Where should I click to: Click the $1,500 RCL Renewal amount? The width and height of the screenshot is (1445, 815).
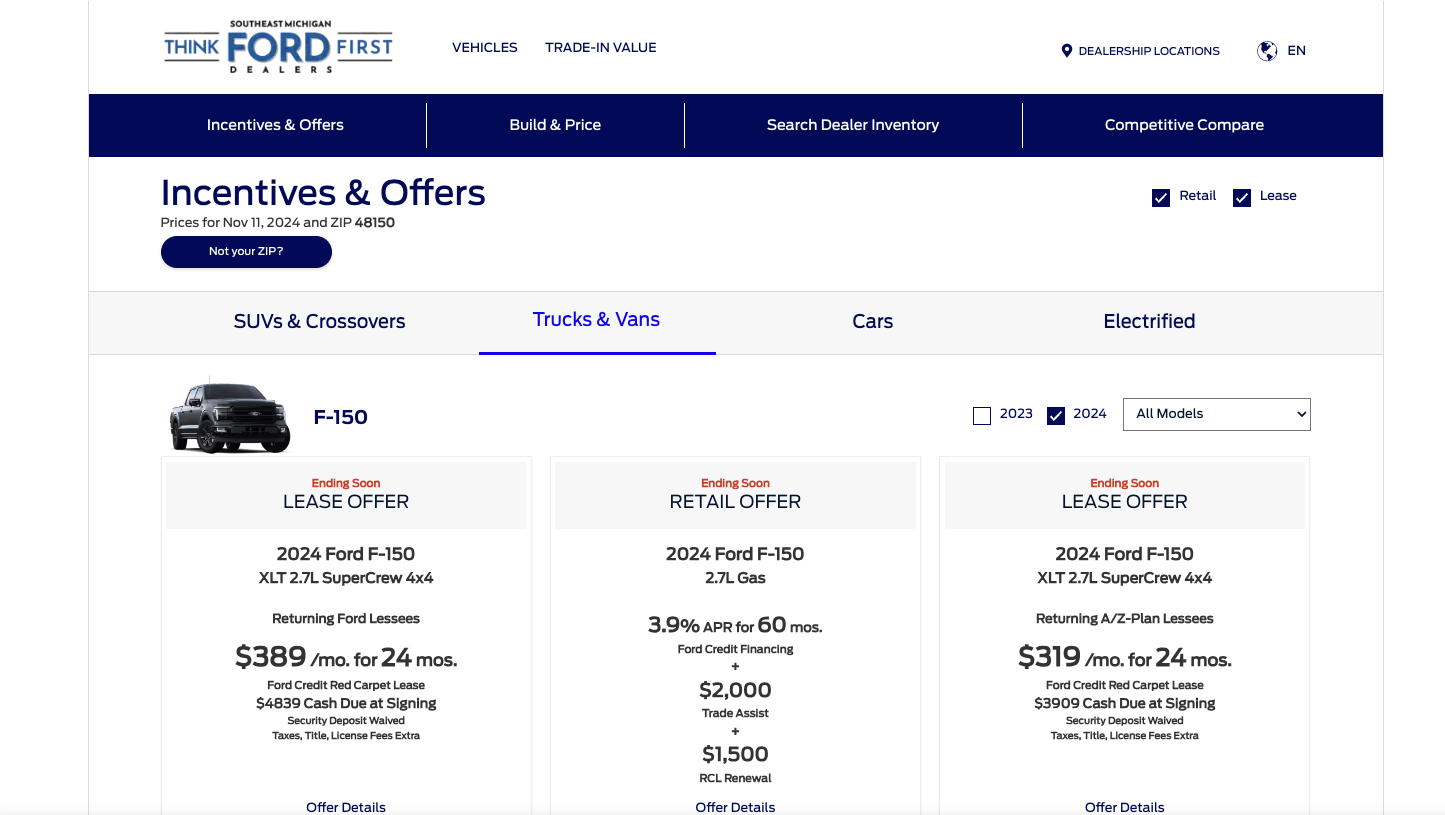tap(735, 755)
